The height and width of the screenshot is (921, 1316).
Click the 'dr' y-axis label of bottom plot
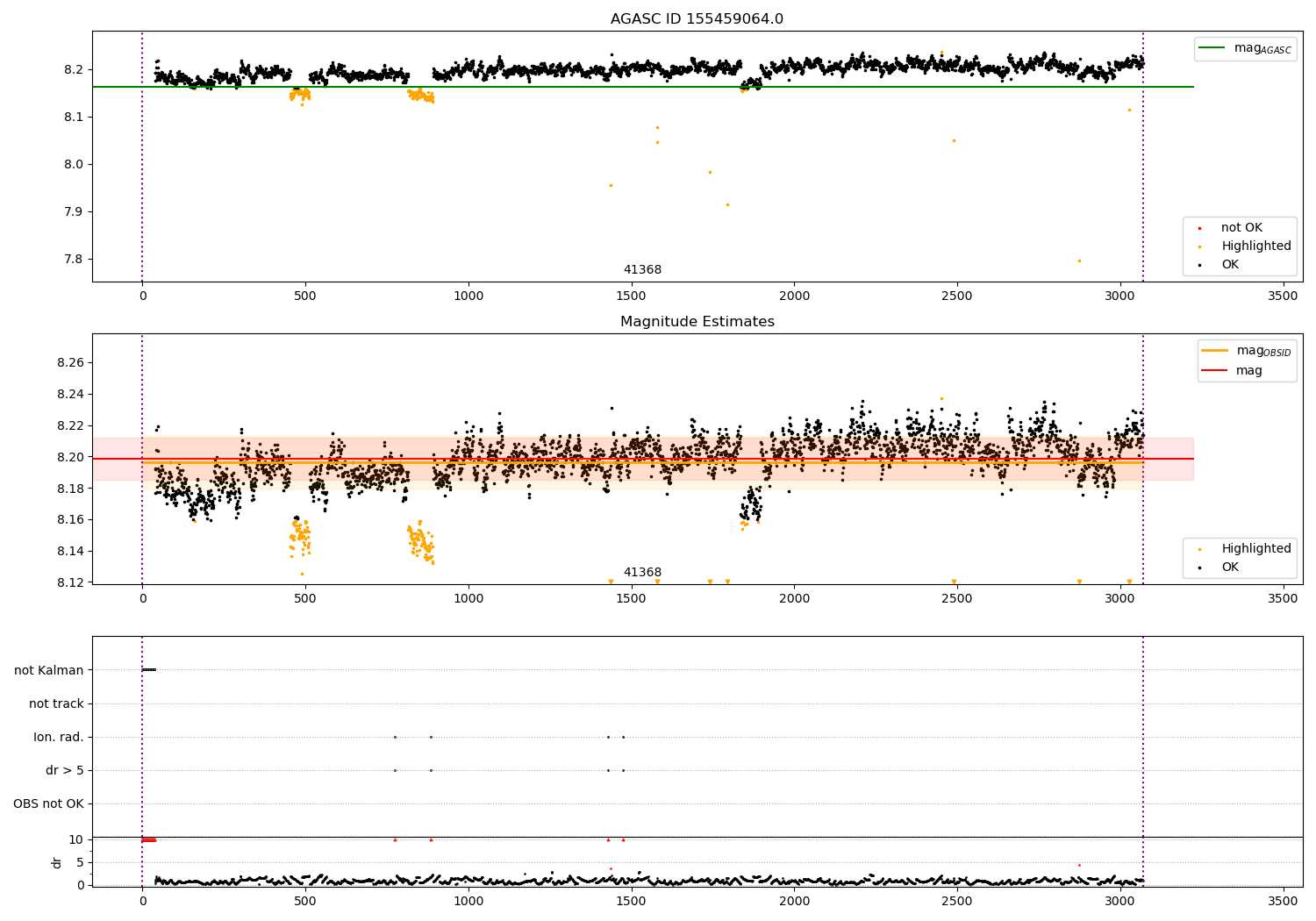coord(57,862)
